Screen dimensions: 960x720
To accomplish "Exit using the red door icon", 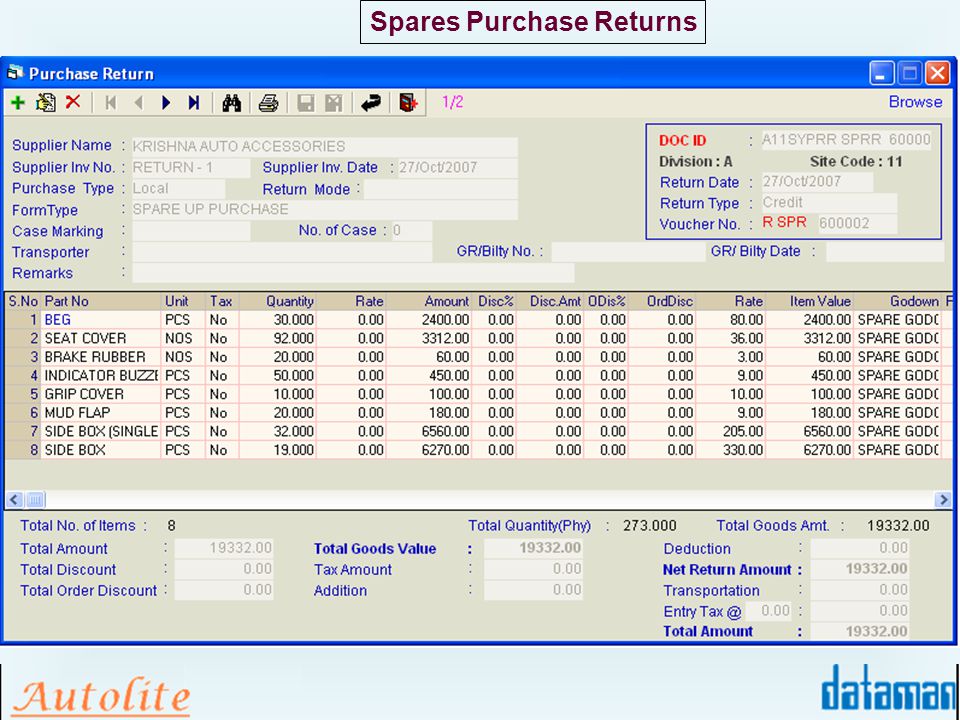I will (408, 103).
